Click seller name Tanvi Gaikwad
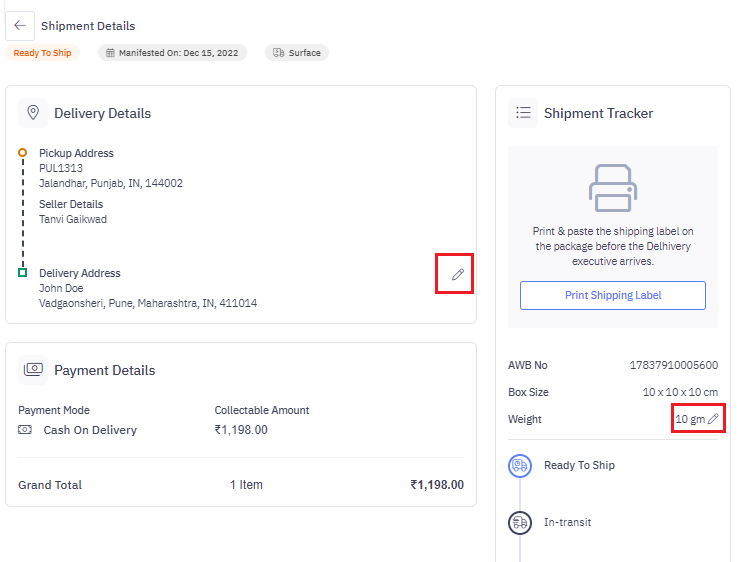The image size is (740, 562). coord(73,219)
